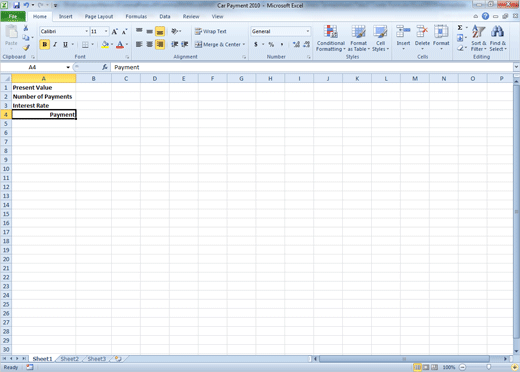
Task: Open the Calibri font name dropdown
Action: (x=87, y=31)
